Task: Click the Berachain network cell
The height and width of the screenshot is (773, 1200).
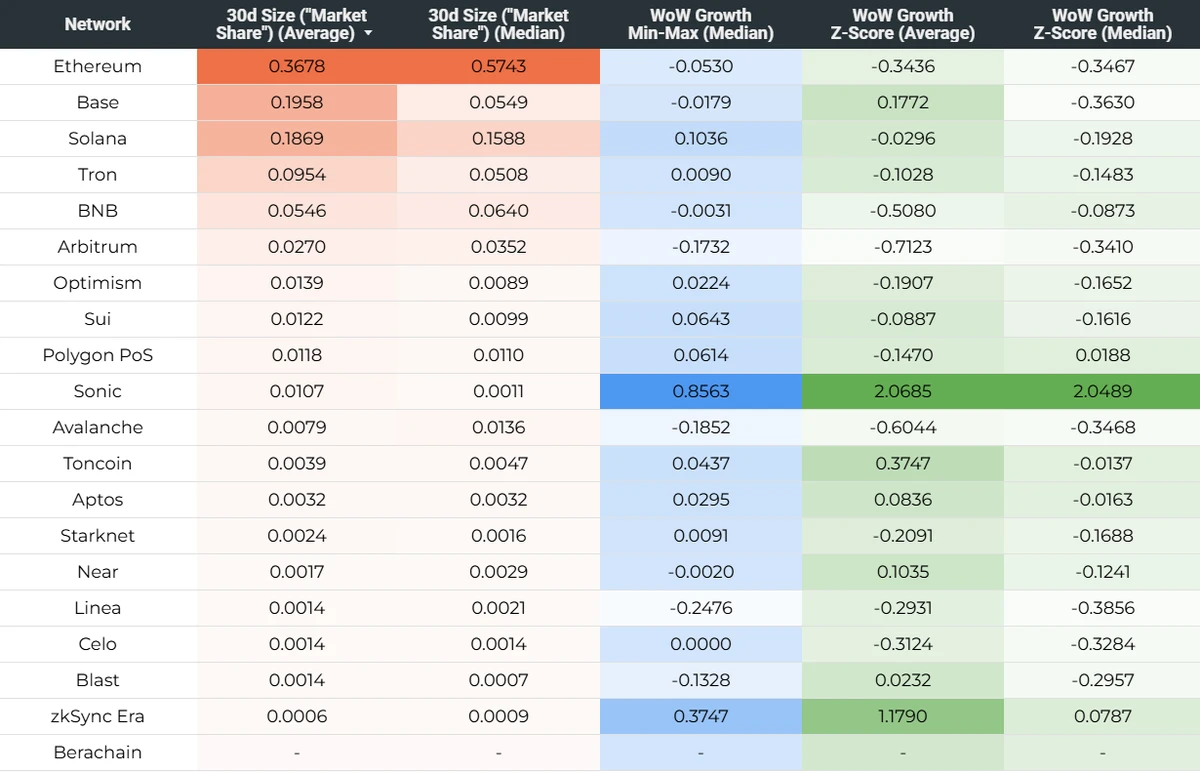Action: [x=98, y=752]
